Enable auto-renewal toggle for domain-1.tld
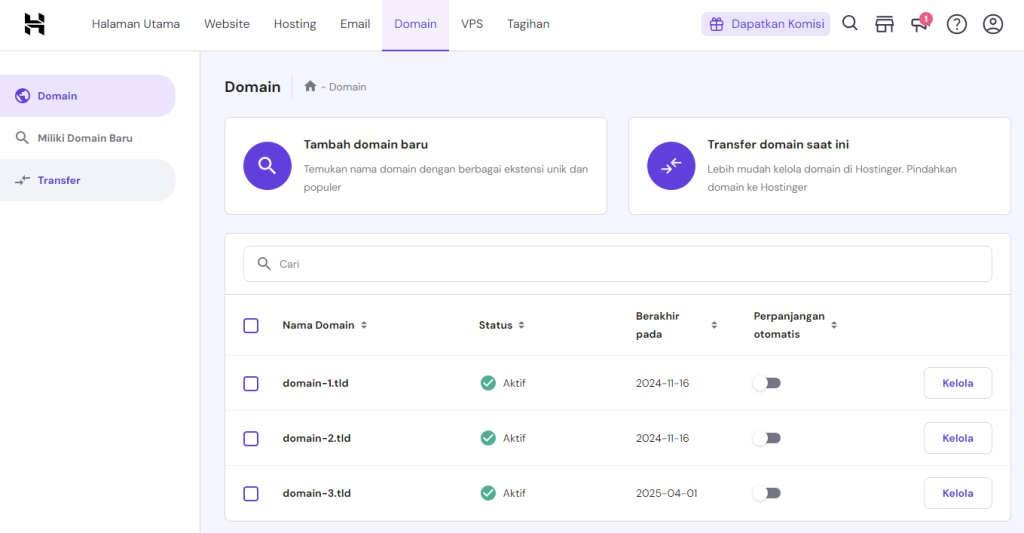The image size is (1024, 533). coord(767,383)
